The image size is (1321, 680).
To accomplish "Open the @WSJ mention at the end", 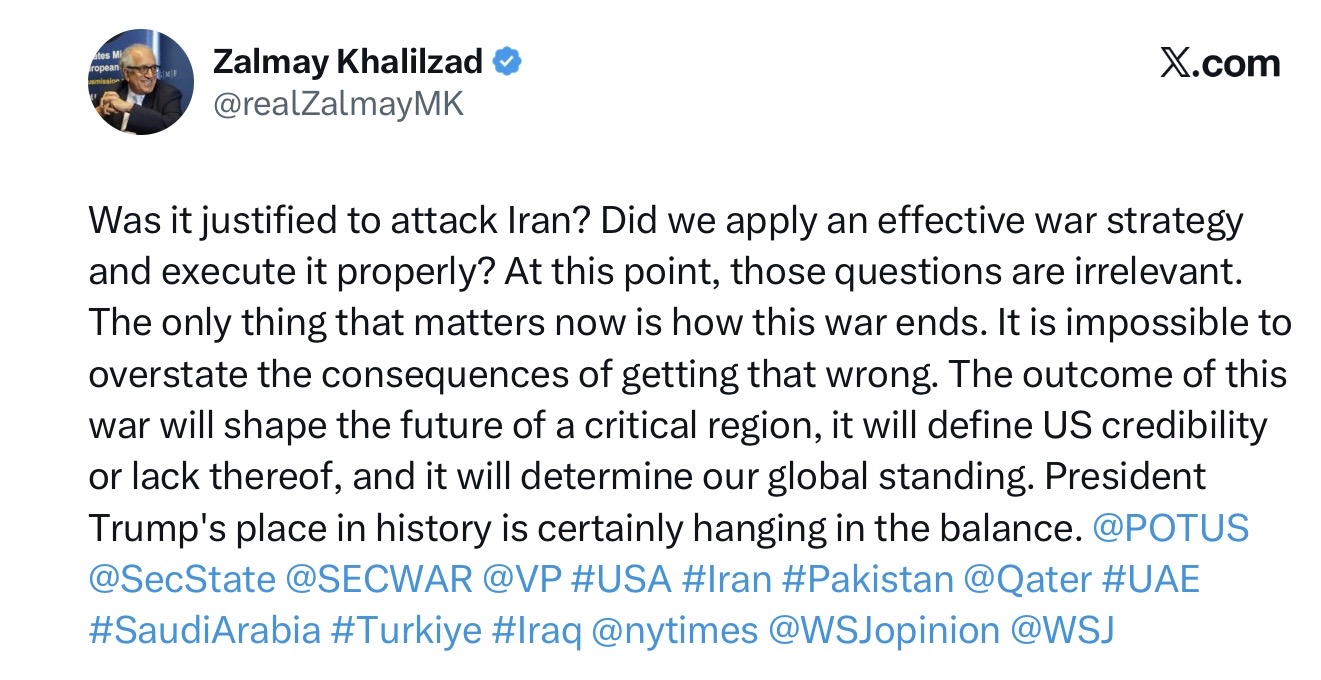I will pyautogui.click(x=1064, y=631).
